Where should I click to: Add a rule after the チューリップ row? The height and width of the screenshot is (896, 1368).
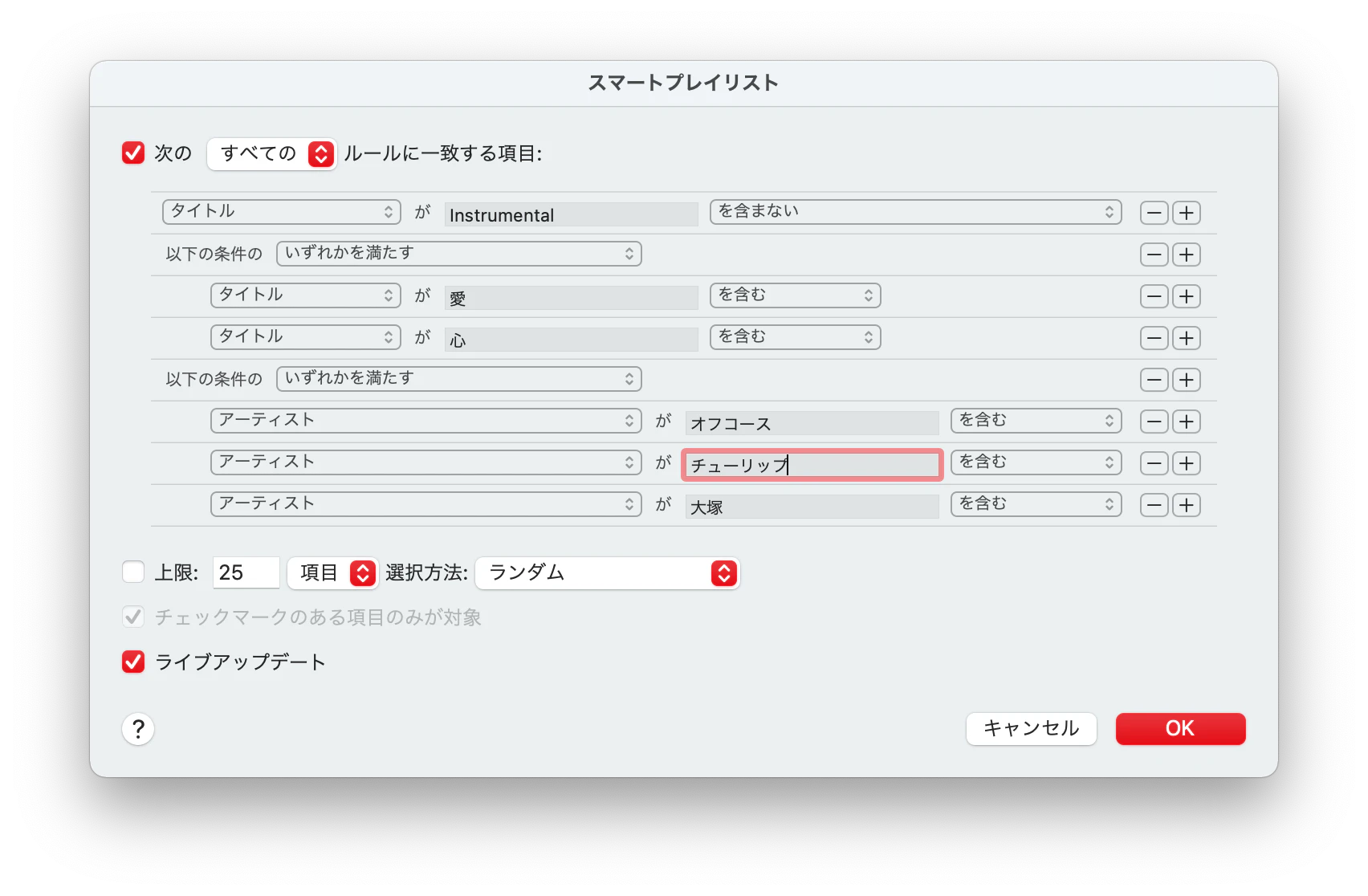(1187, 463)
